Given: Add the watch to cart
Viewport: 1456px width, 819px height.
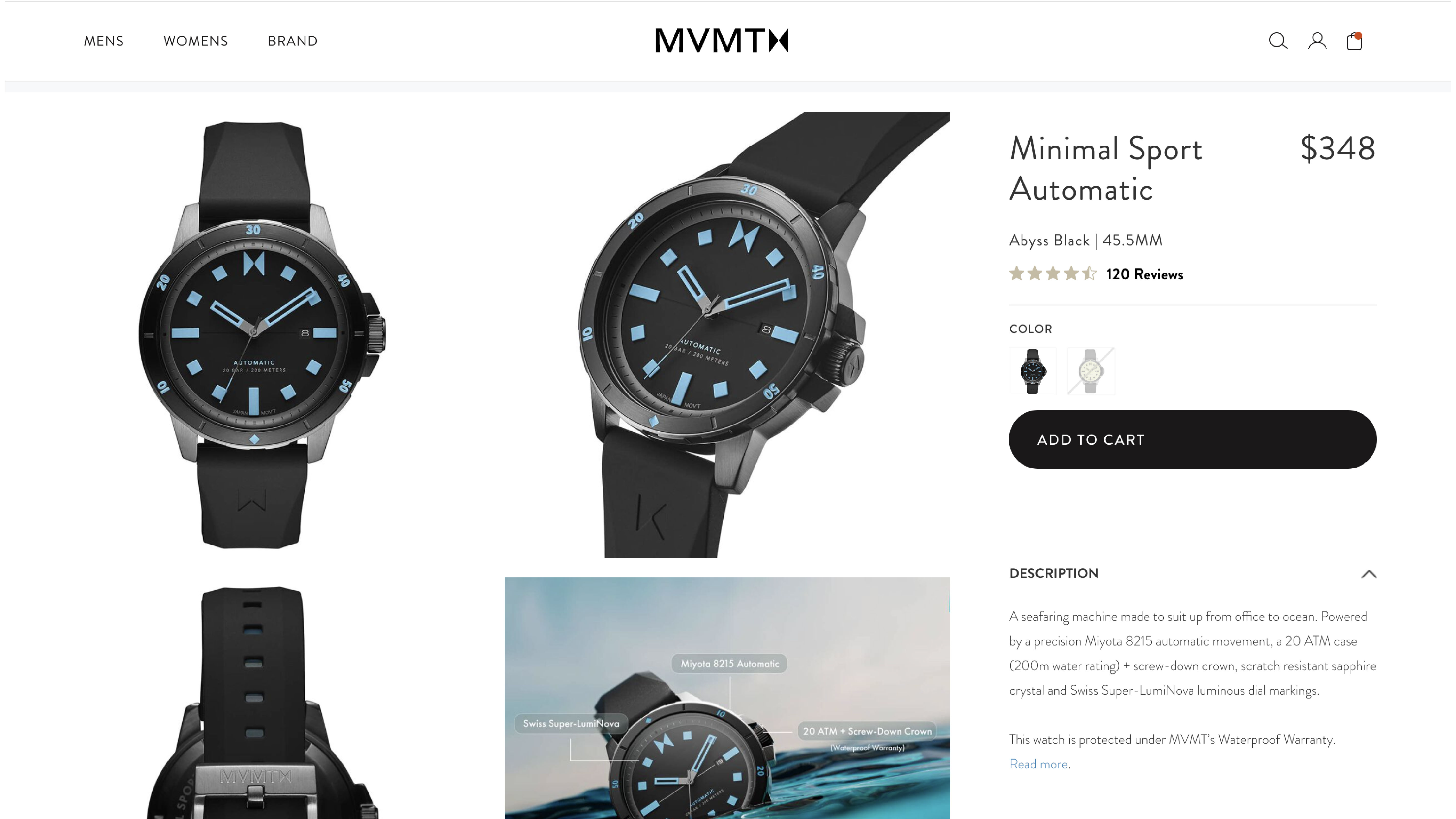Looking at the screenshot, I should point(1193,439).
